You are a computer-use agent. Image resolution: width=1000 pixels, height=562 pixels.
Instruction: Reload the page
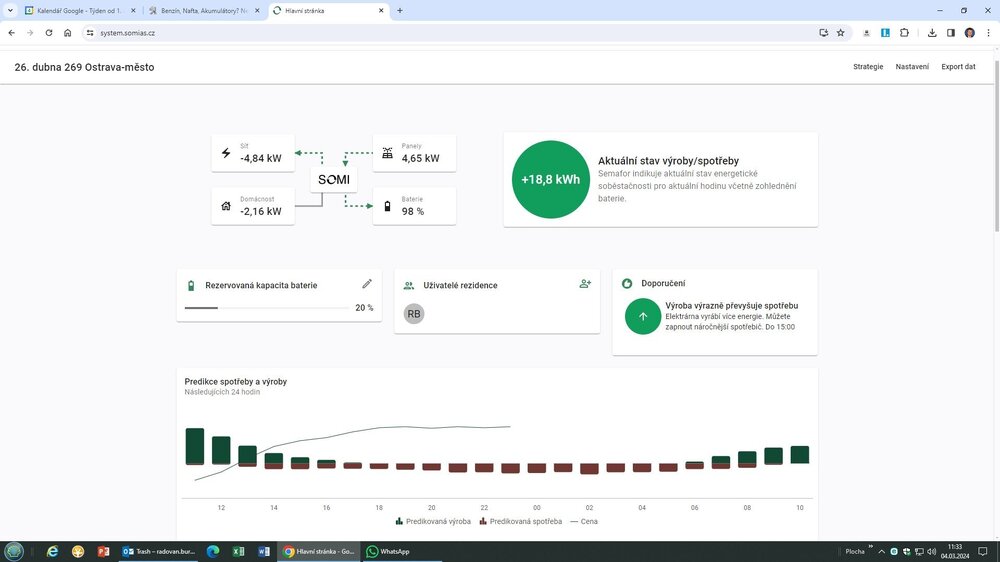[x=48, y=33]
